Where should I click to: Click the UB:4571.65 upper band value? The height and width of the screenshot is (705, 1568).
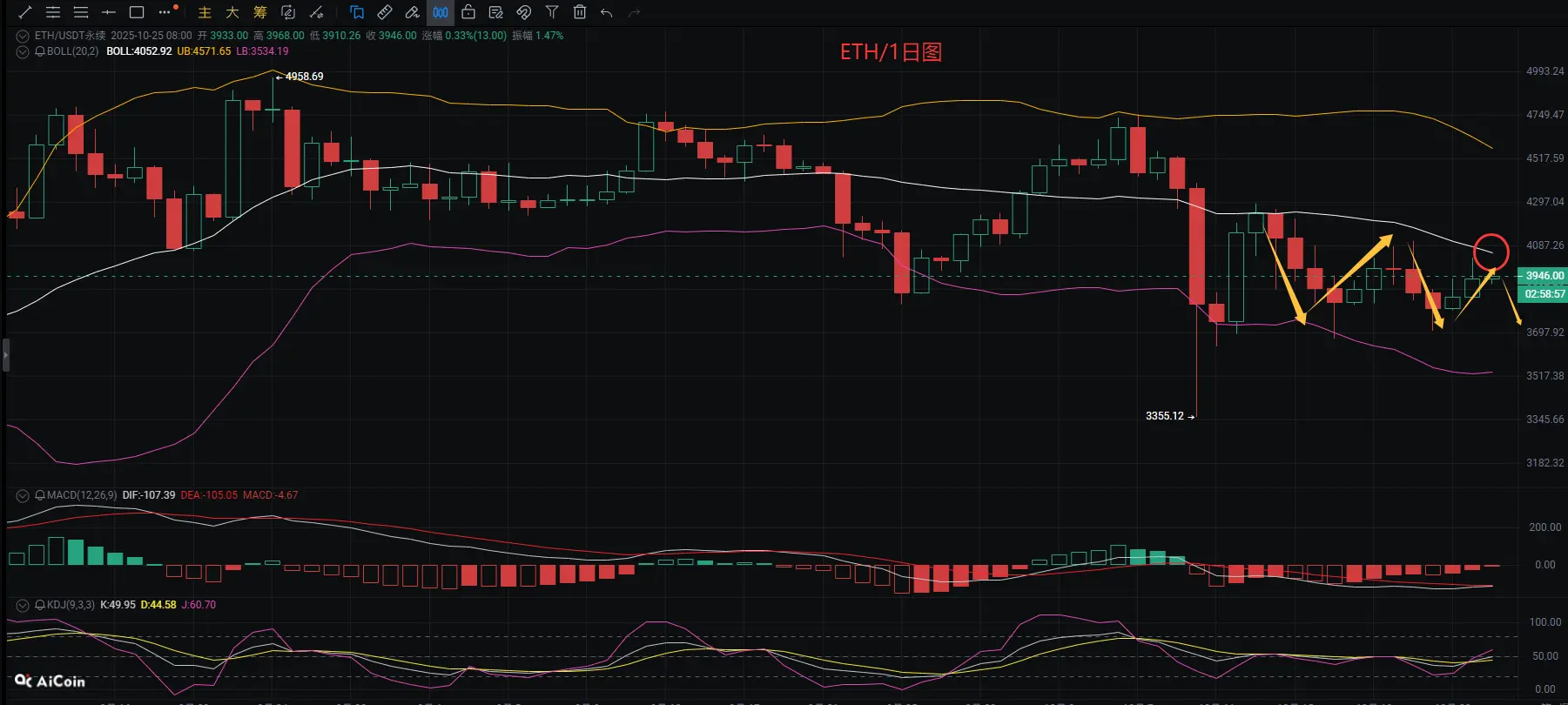tap(204, 51)
